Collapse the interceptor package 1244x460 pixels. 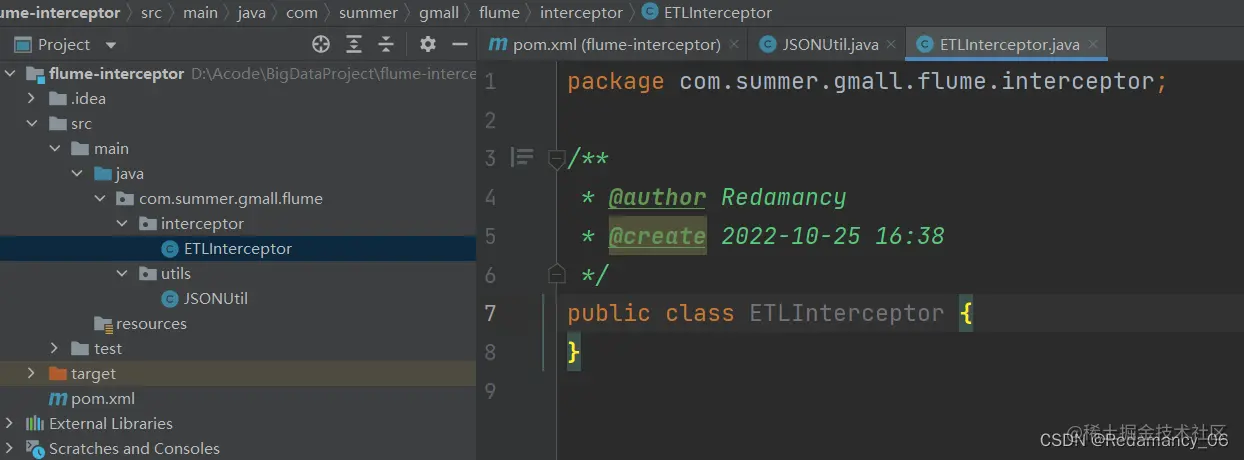pyautogui.click(x=121, y=223)
